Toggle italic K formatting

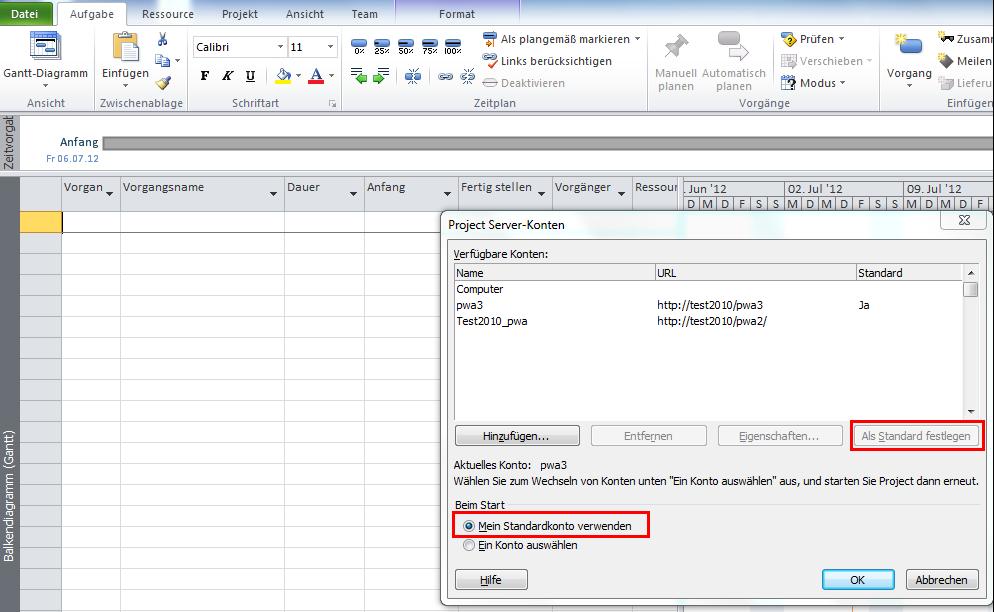coord(227,76)
